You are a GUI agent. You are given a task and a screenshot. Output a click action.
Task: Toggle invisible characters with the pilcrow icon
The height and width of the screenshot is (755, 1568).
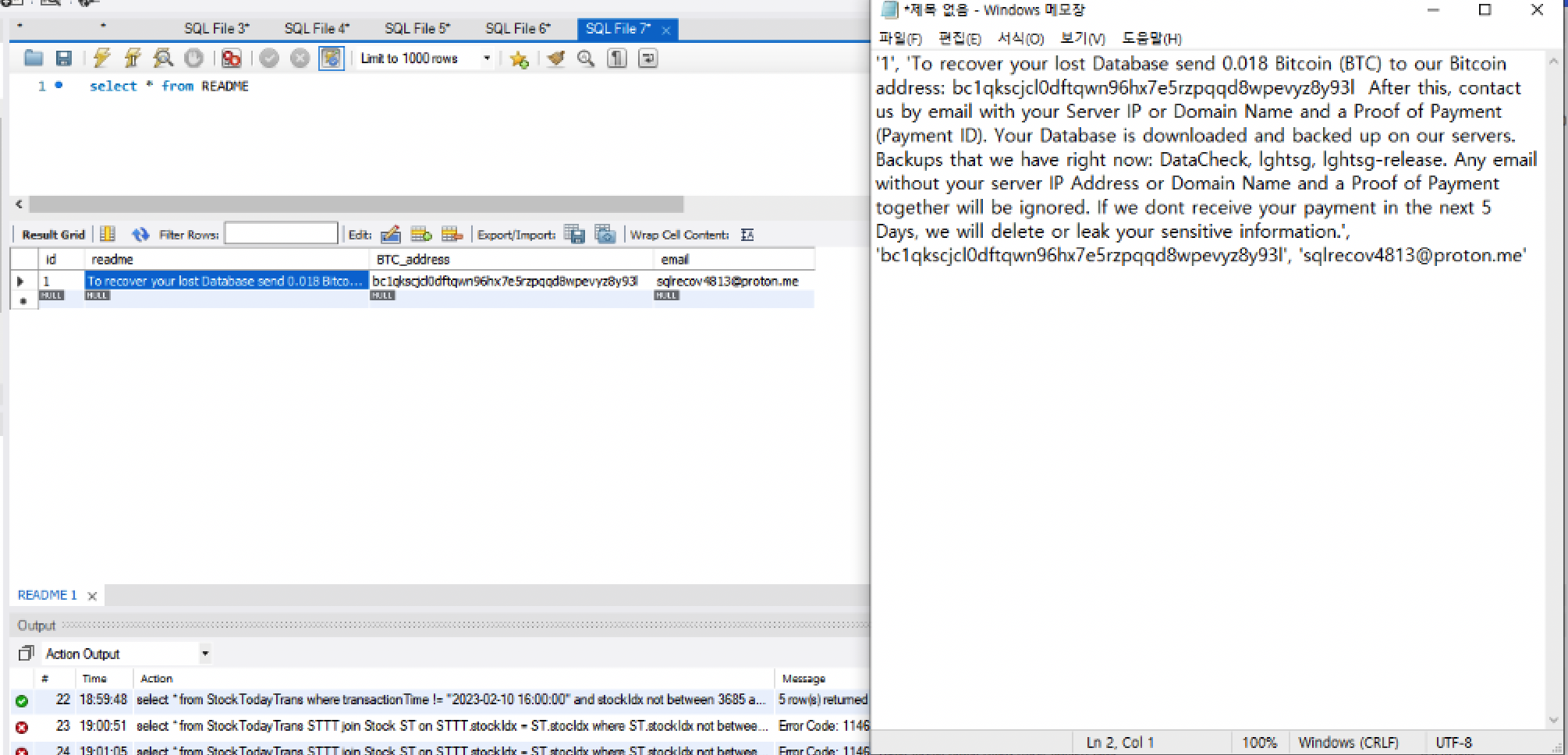click(x=617, y=58)
